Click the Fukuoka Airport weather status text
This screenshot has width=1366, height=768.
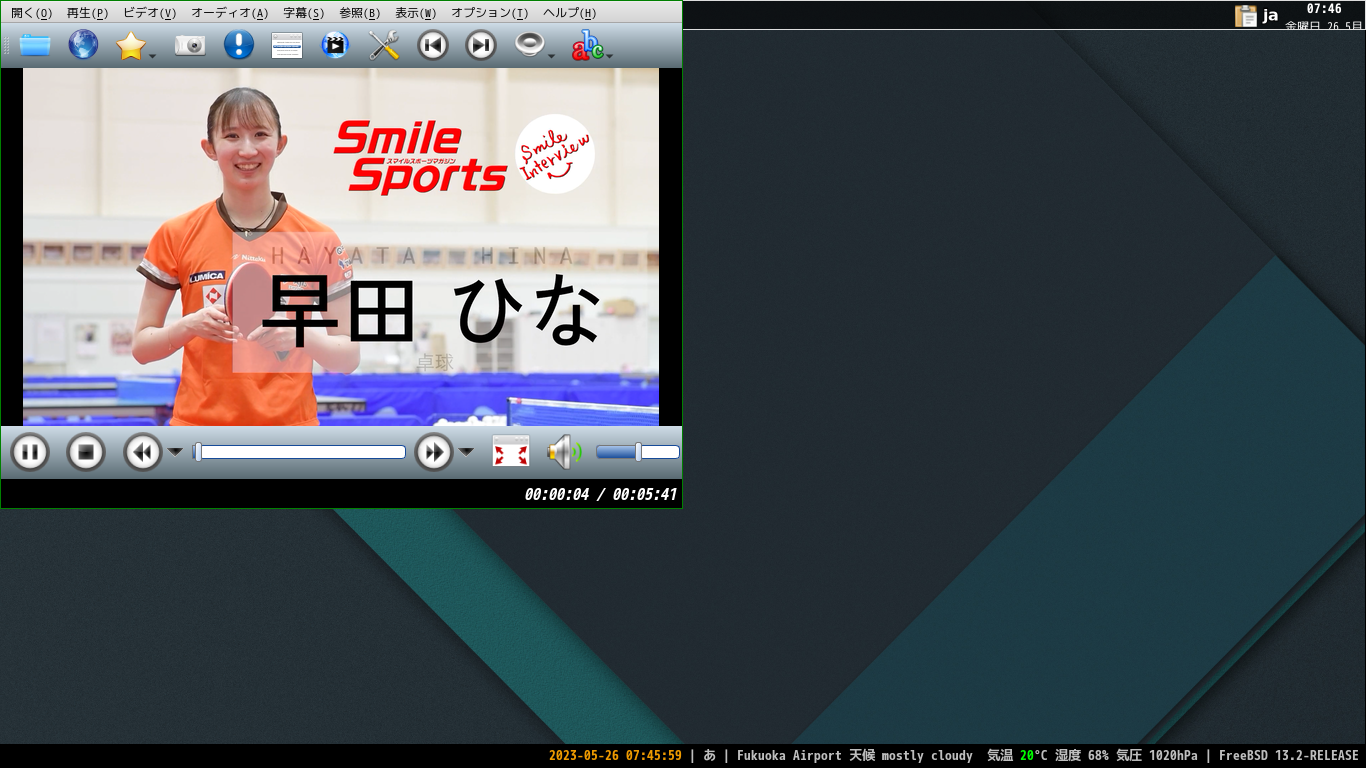tap(855, 756)
